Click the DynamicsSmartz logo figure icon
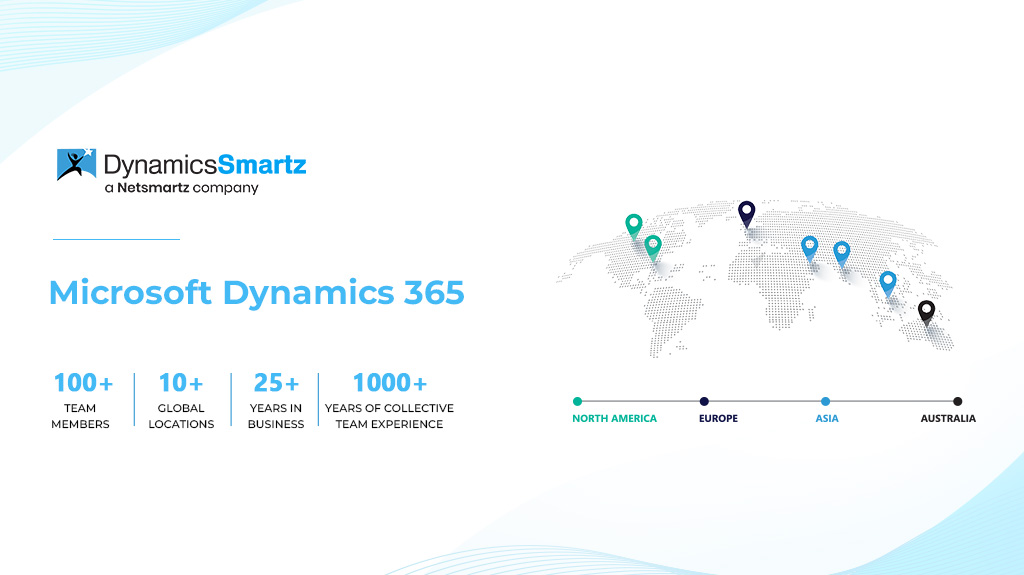The height and width of the screenshot is (575, 1024). [x=76, y=165]
